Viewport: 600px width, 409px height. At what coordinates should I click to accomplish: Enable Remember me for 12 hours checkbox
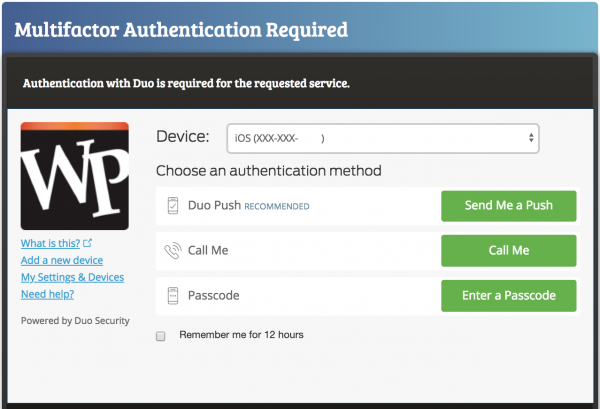click(160, 336)
